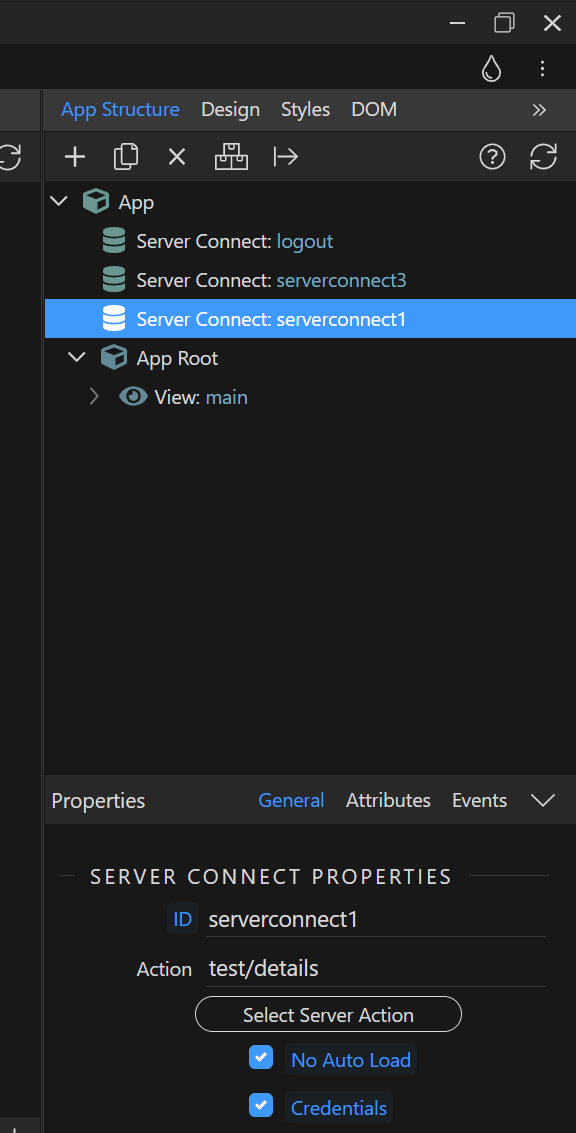The image size is (576, 1133).
Task: Collapse the App tree node
Action: 58,200
